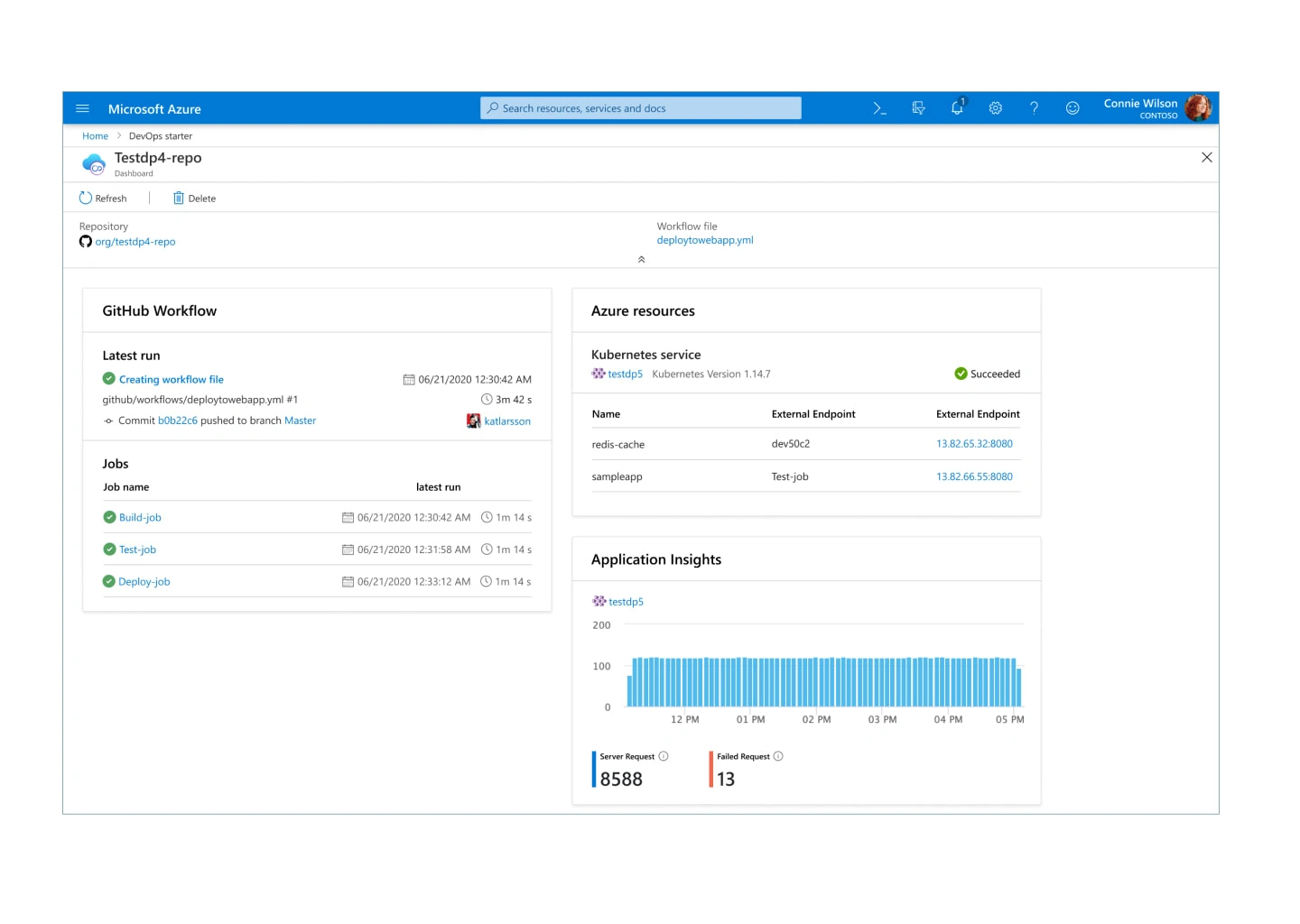Open the Deploy-job details
This screenshot has height=924, width=1300.
[144, 582]
